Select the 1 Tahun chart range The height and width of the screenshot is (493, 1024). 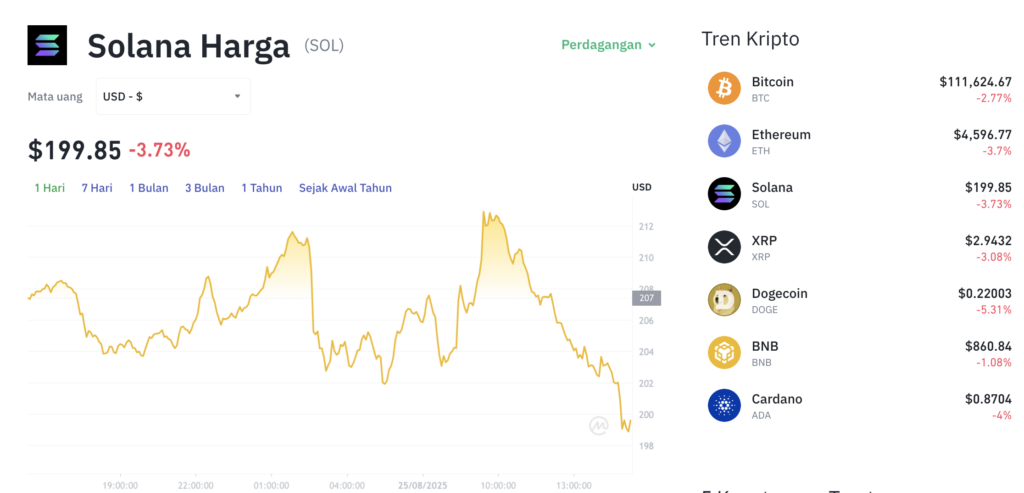coord(262,188)
